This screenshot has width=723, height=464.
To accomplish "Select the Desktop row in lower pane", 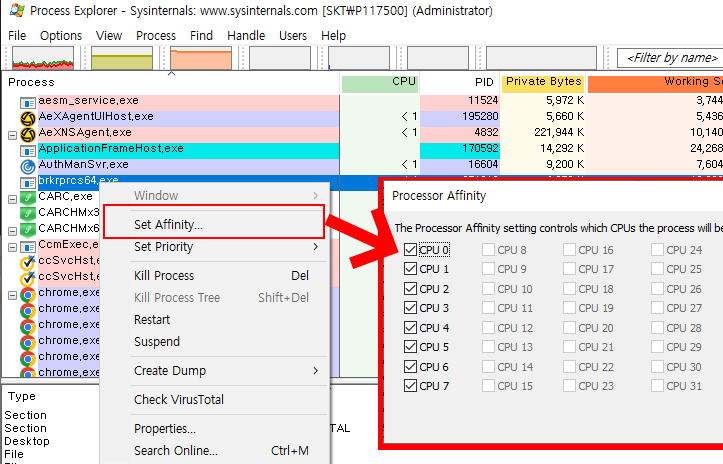I will 27,441.
